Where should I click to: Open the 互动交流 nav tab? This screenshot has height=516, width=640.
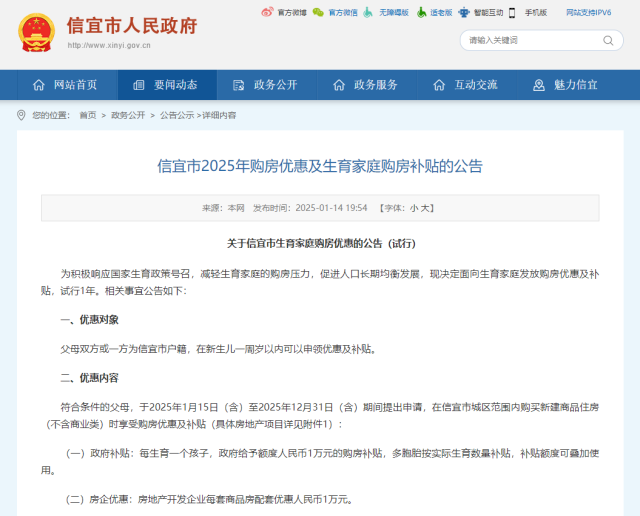coord(467,85)
